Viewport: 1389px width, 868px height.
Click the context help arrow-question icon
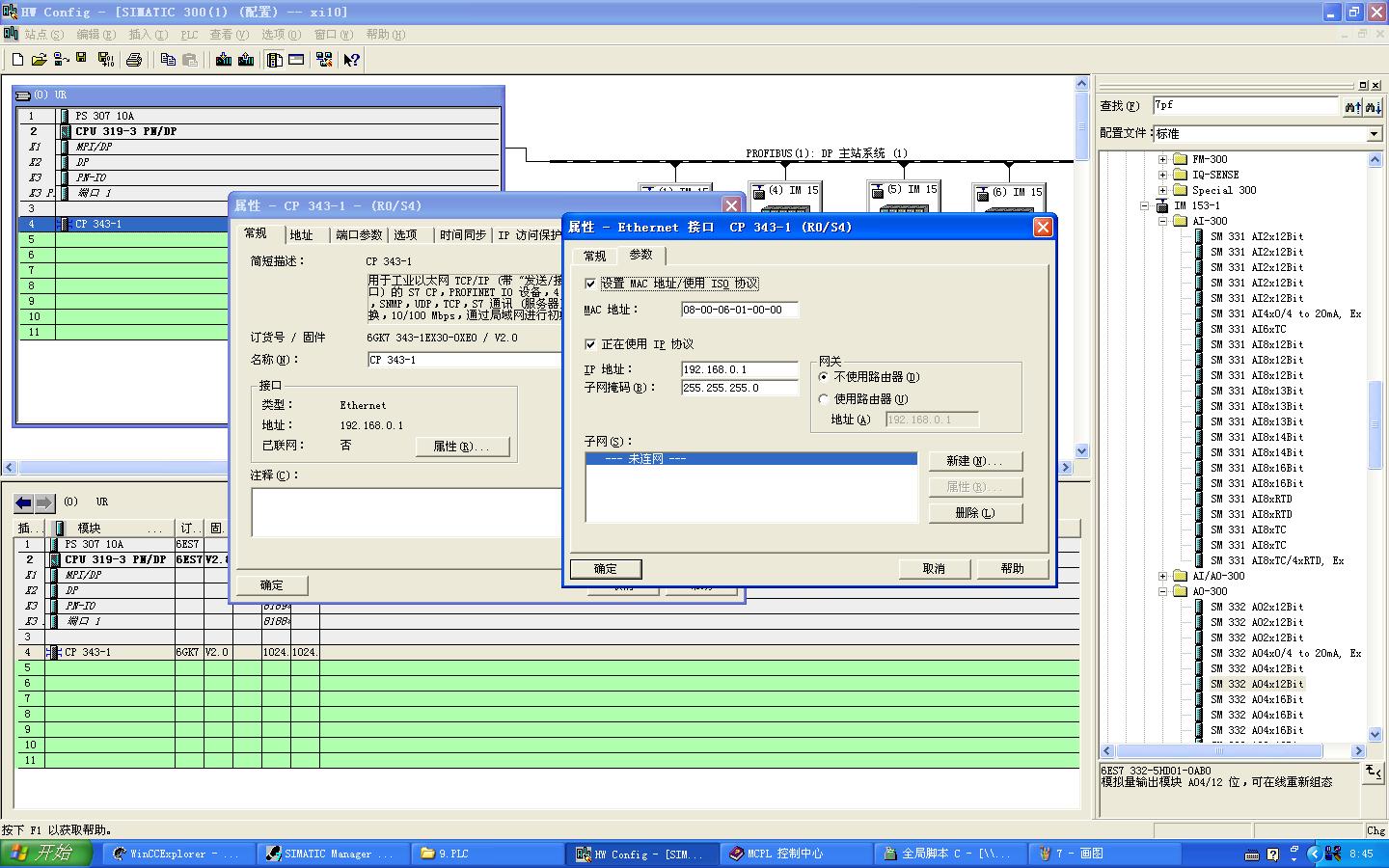[x=352, y=60]
